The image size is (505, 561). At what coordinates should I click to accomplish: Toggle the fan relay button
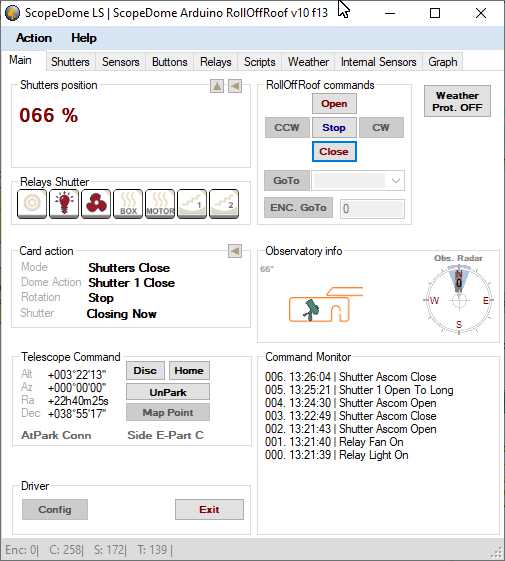[x=96, y=204]
